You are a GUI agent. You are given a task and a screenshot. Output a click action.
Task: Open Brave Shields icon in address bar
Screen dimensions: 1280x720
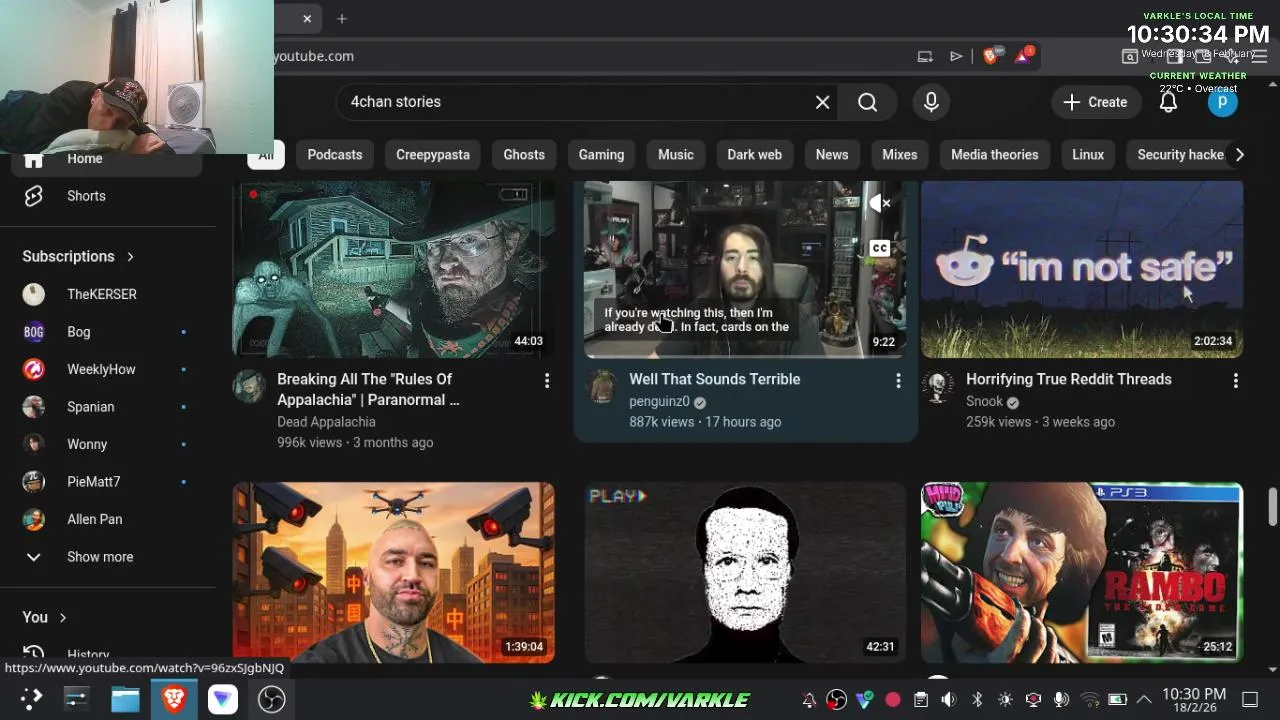[991, 56]
